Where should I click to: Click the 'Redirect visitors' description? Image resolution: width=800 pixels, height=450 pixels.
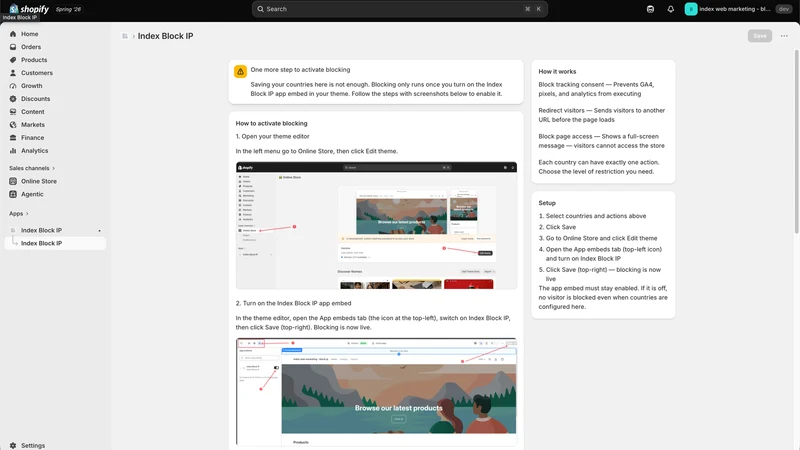pos(602,115)
